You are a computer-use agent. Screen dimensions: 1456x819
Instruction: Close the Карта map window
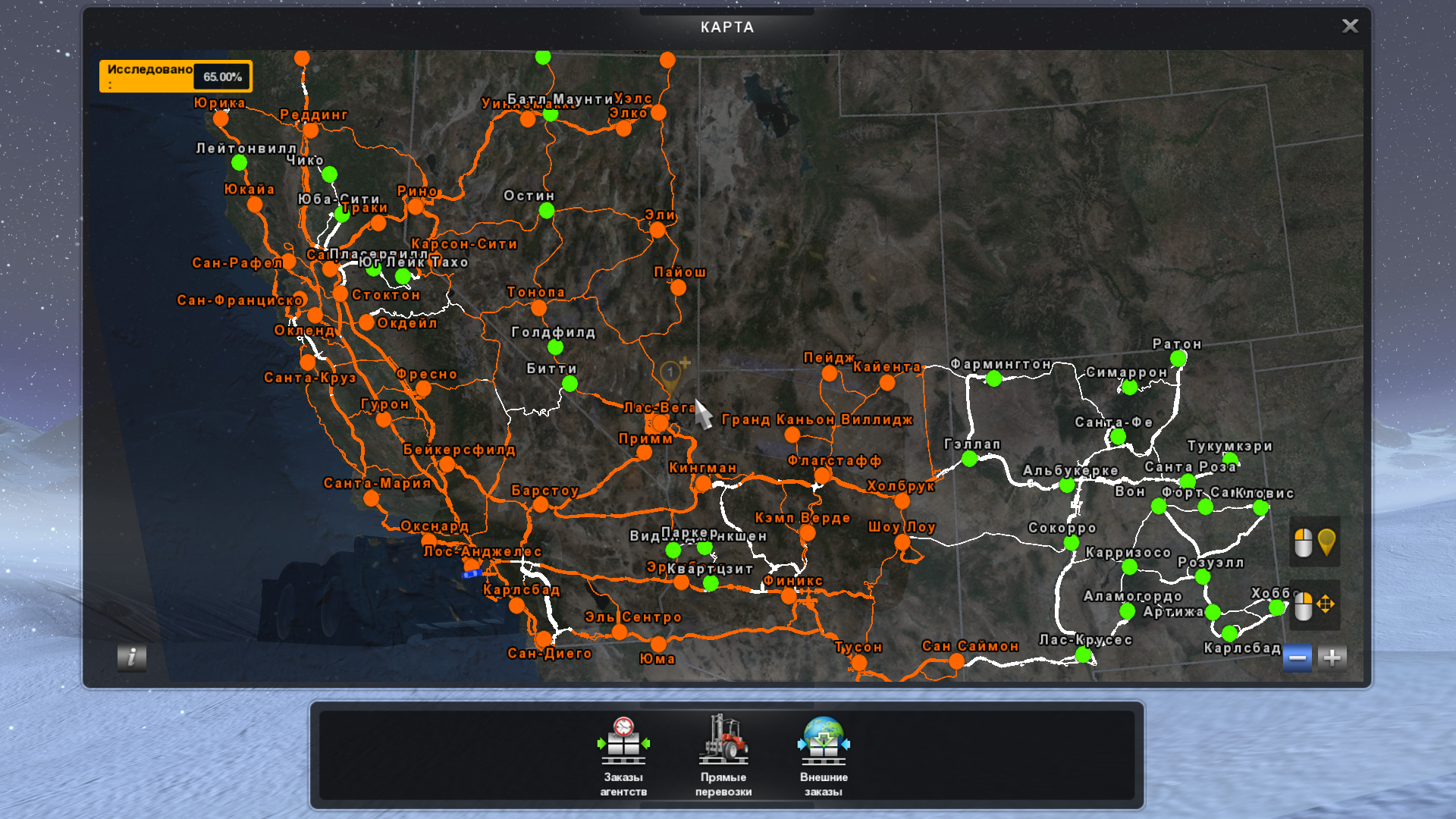(x=1350, y=27)
